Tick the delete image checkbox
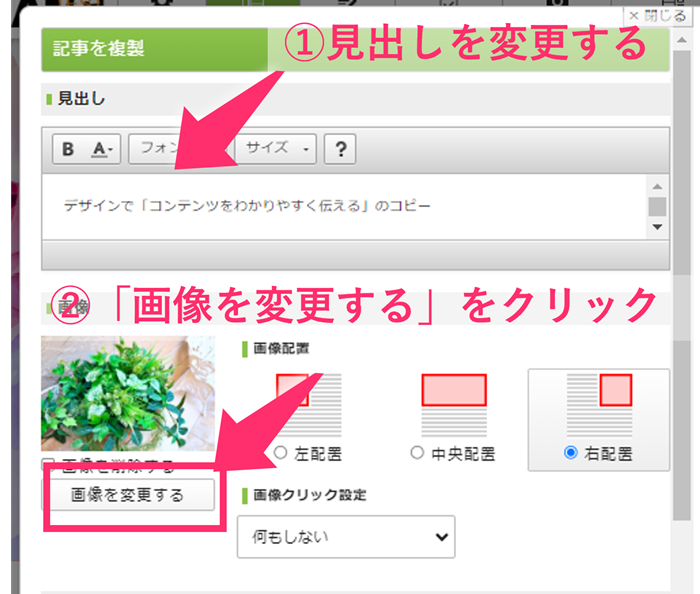The image size is (700, 594). click(x=47, y=463)
